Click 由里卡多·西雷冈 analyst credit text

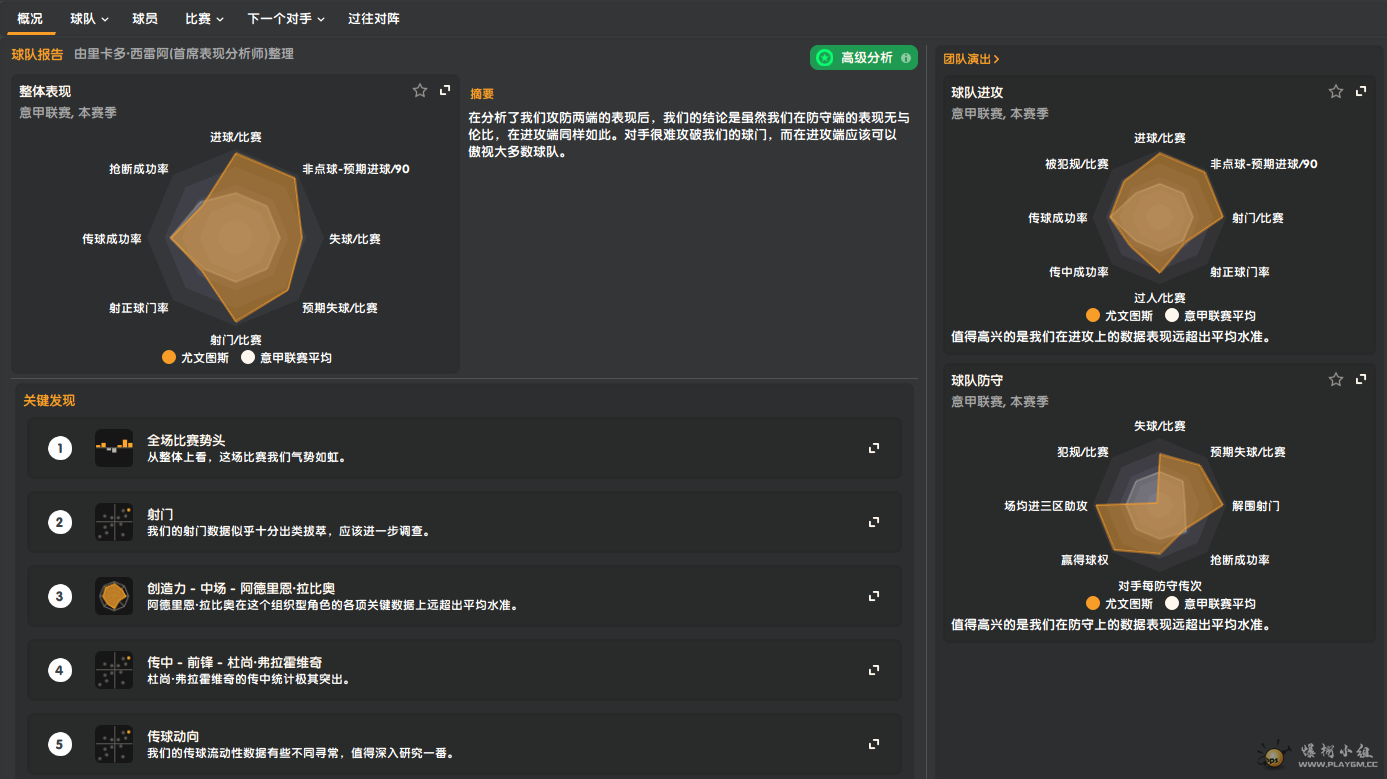coord(184,54)
